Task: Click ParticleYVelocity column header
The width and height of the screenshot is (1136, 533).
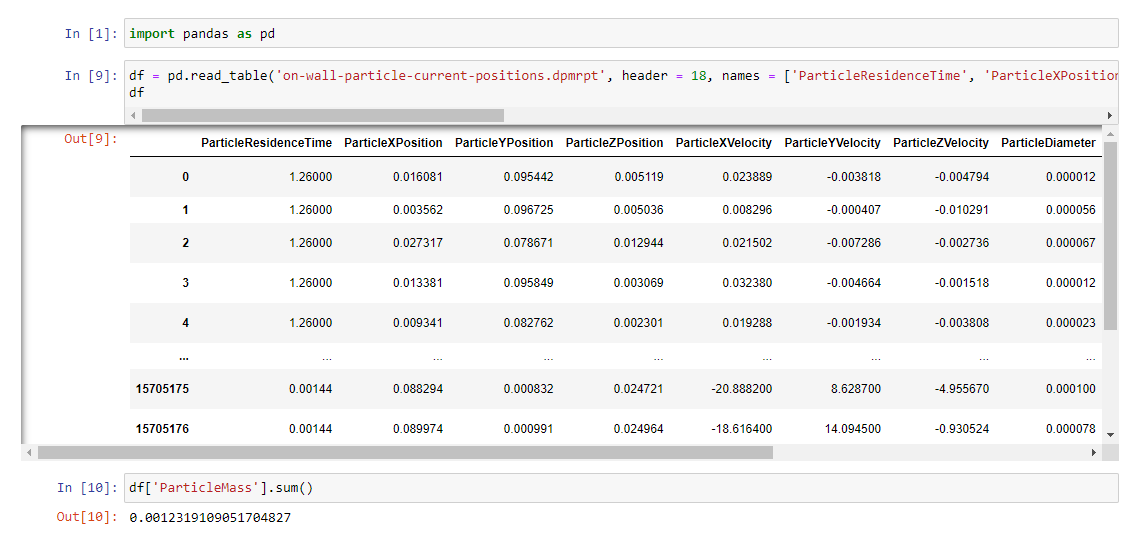Action: click(832, 143)
